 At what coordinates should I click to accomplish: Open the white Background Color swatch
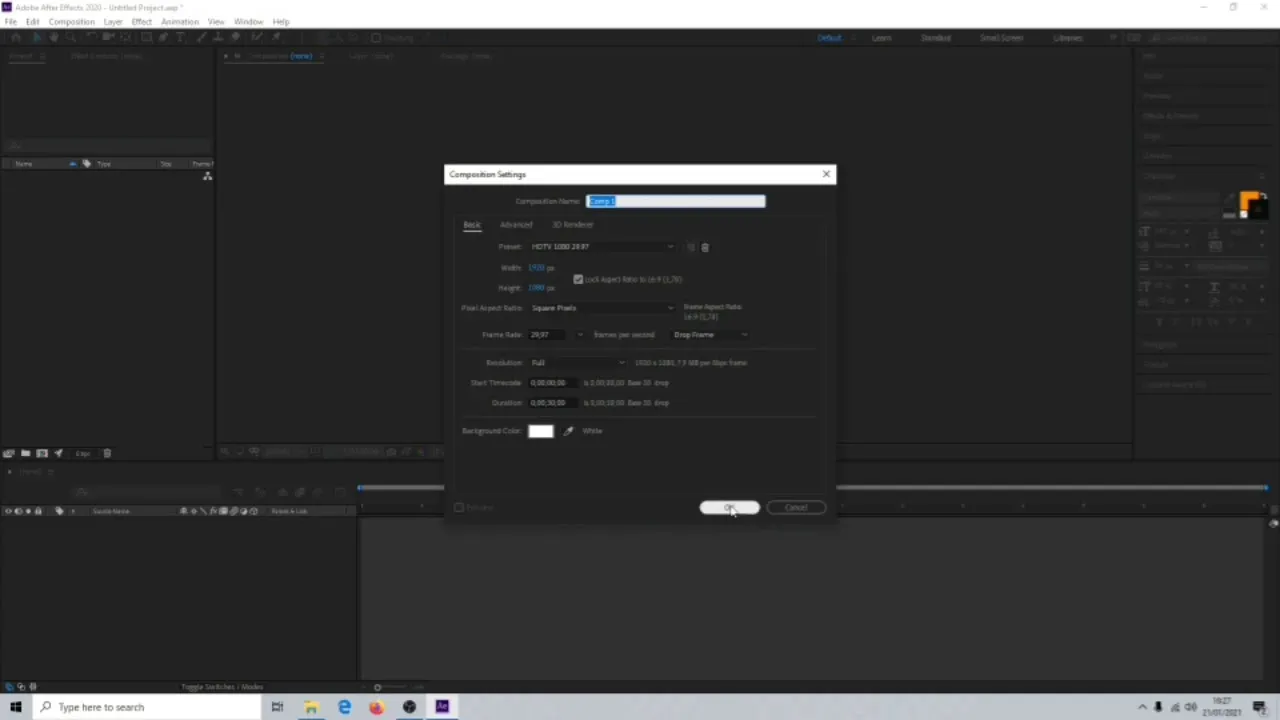point(541,431)
